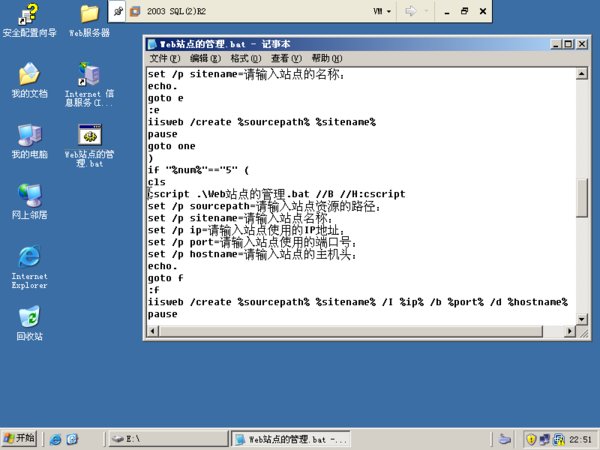Viewport: 600px width, 450px height.
Task: Select the Web服务器 folder icon
Action: pos(88,15)
